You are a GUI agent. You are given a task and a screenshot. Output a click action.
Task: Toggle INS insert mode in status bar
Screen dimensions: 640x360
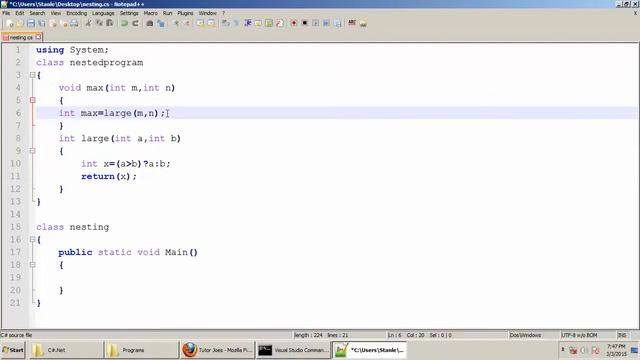point(622,335)
